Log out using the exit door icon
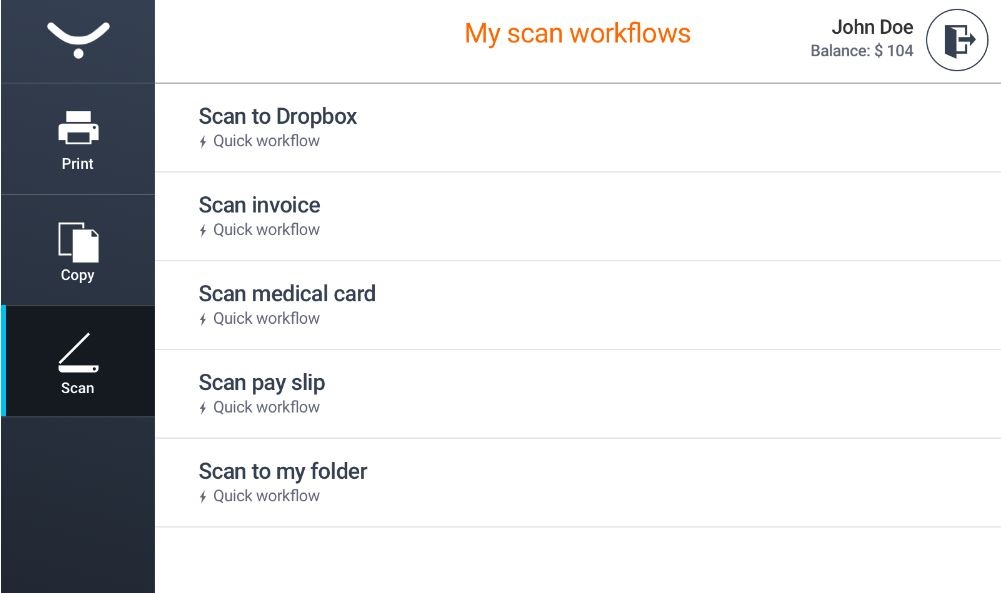 coord(957,41)
